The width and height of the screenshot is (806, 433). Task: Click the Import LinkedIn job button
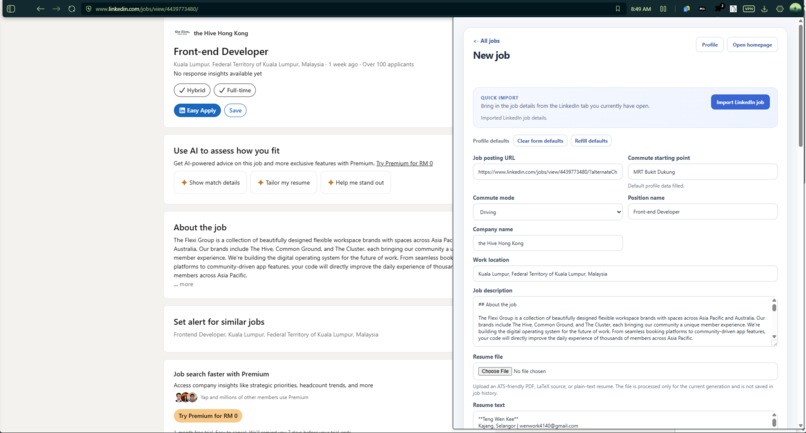(x=740, y=102)
